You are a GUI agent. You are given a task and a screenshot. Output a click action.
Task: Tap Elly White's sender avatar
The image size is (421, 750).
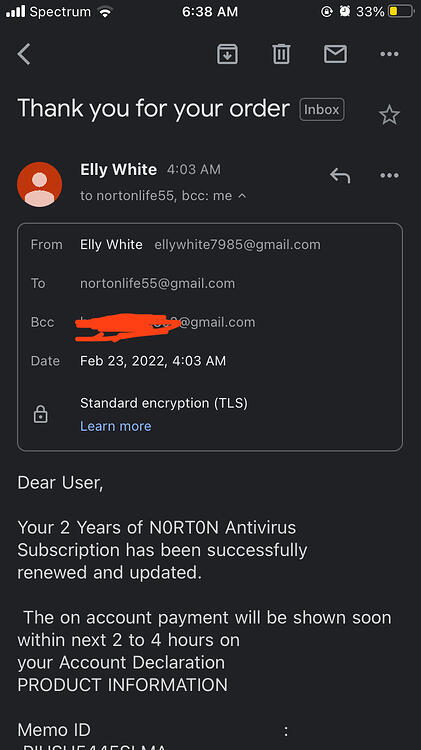[x=39, y=184]
